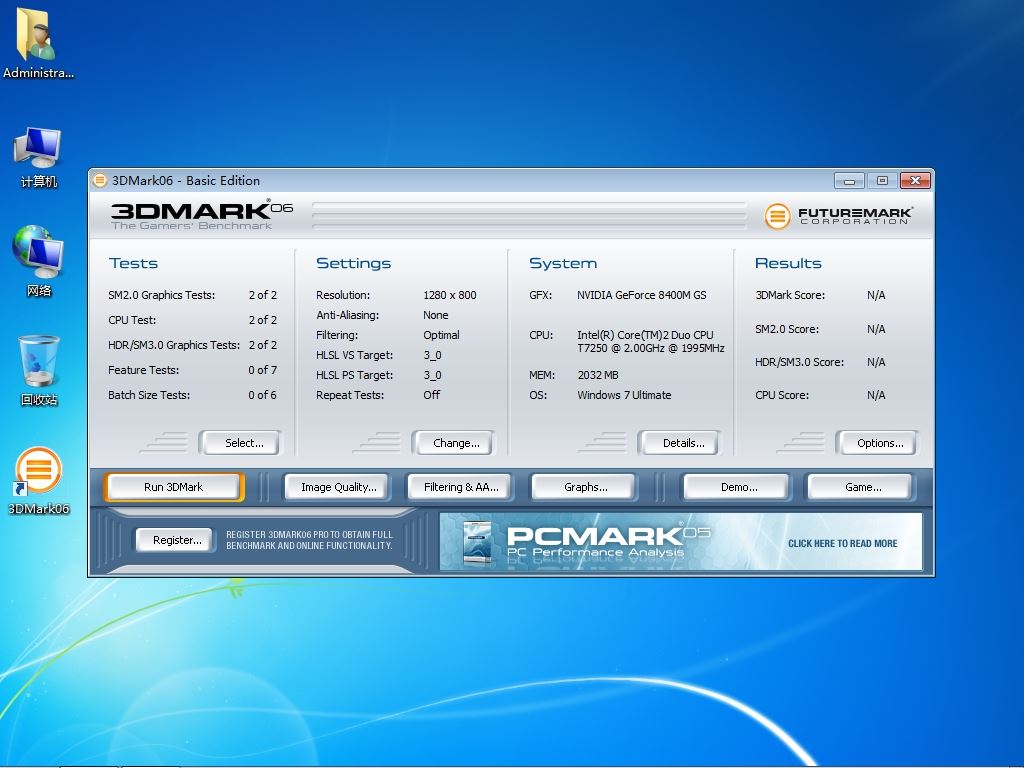Click the resolution value 1280 x 800
This screenshot has height=768, width=1024.
coord(449,295)
